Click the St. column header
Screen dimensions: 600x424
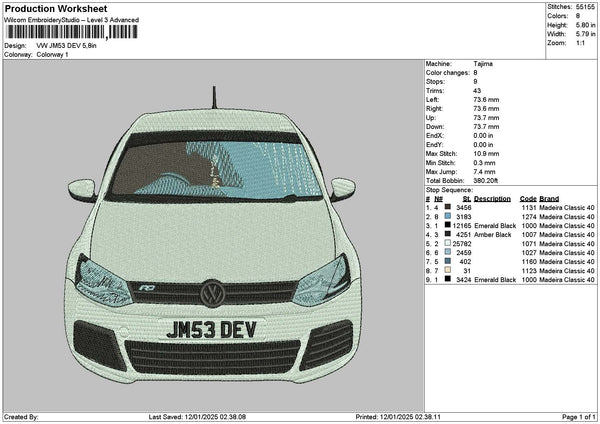pyautogui.click(x=467, y=199)
